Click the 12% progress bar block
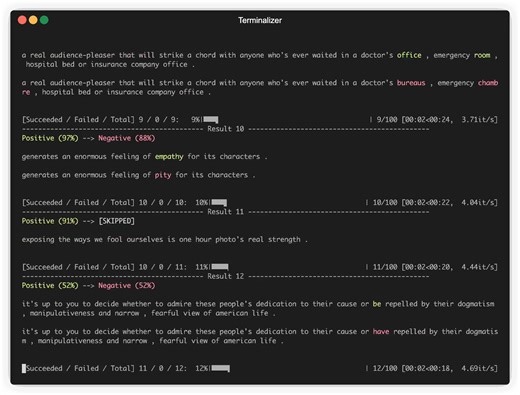The image size is (520, 395). [220, 368]
